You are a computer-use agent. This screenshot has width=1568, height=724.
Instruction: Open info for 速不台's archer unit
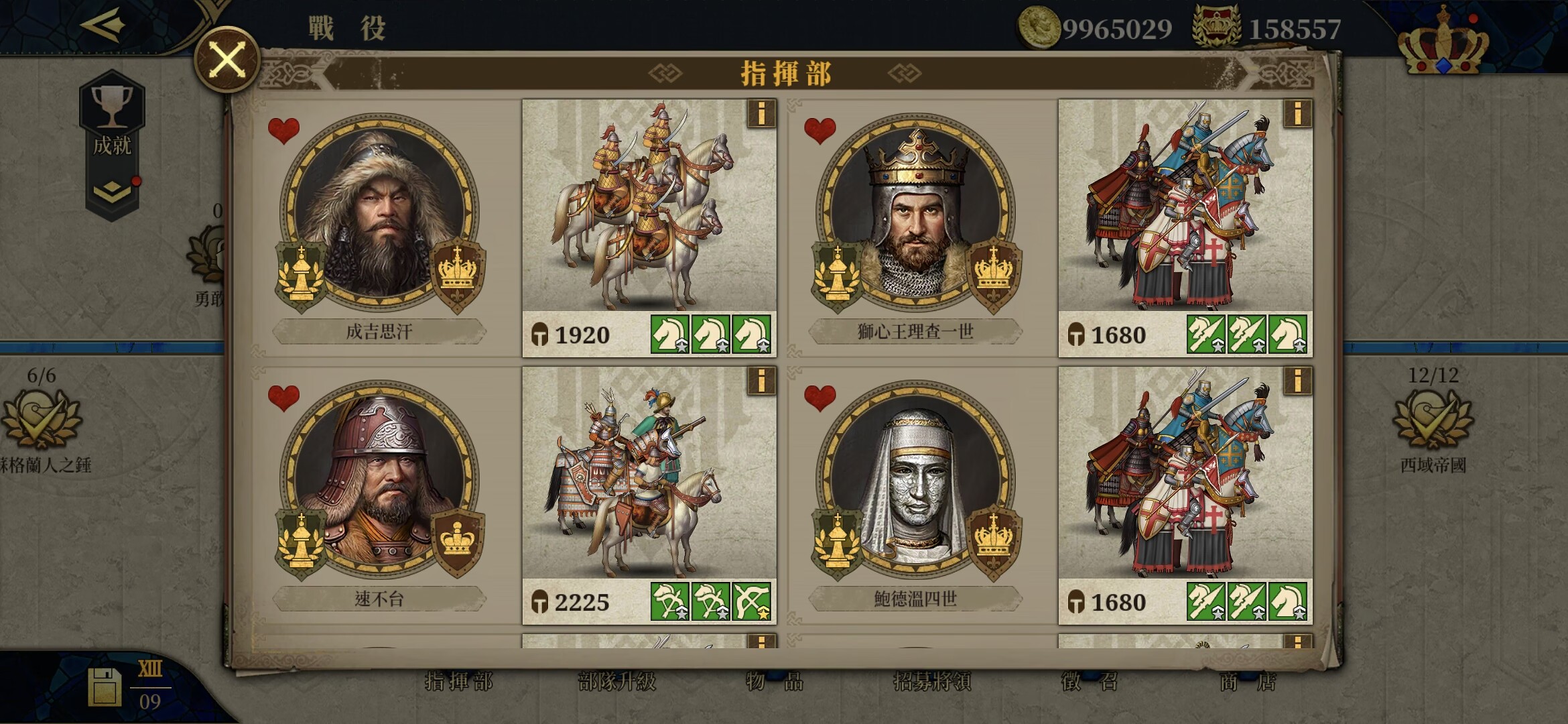click(761, 381)
